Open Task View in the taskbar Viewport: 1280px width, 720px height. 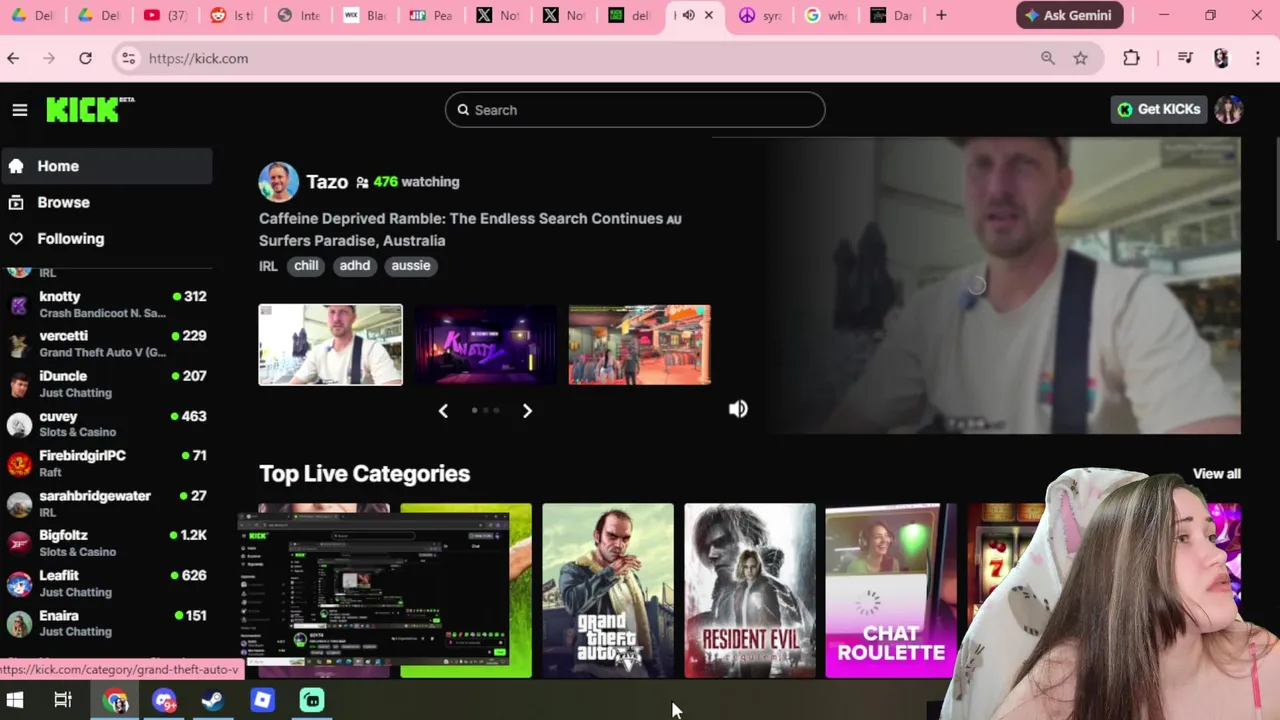coord(63,700)
